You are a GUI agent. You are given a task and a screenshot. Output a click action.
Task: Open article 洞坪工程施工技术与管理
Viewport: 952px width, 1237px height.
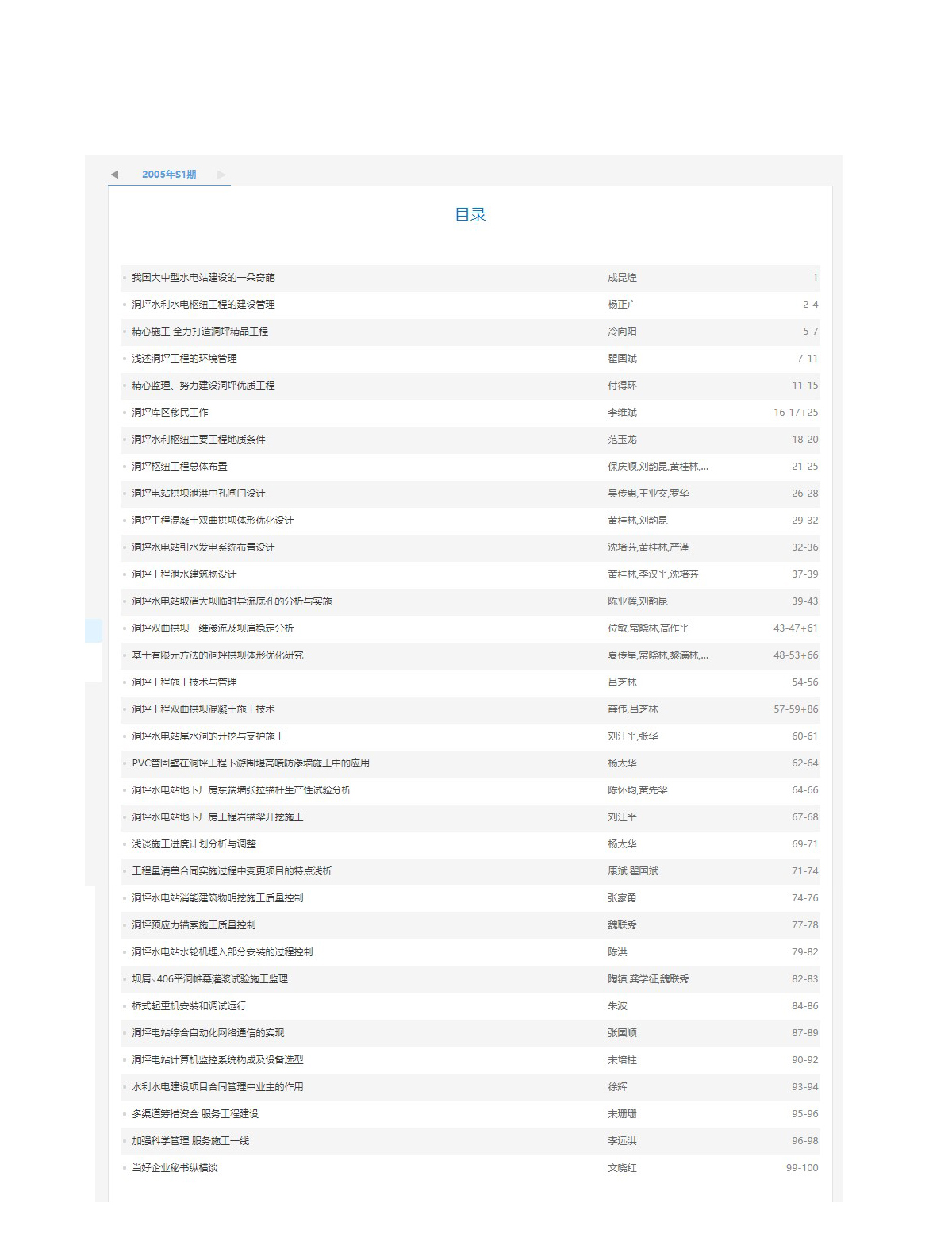[184, 682]
